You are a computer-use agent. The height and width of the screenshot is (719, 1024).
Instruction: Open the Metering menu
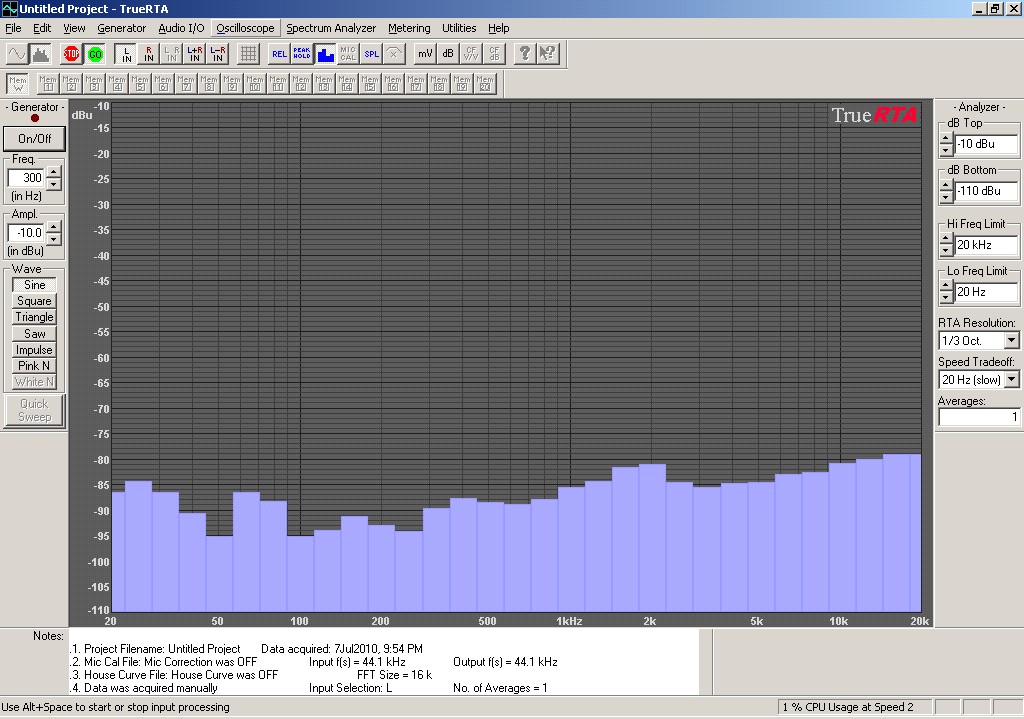[x=409, y=28]
